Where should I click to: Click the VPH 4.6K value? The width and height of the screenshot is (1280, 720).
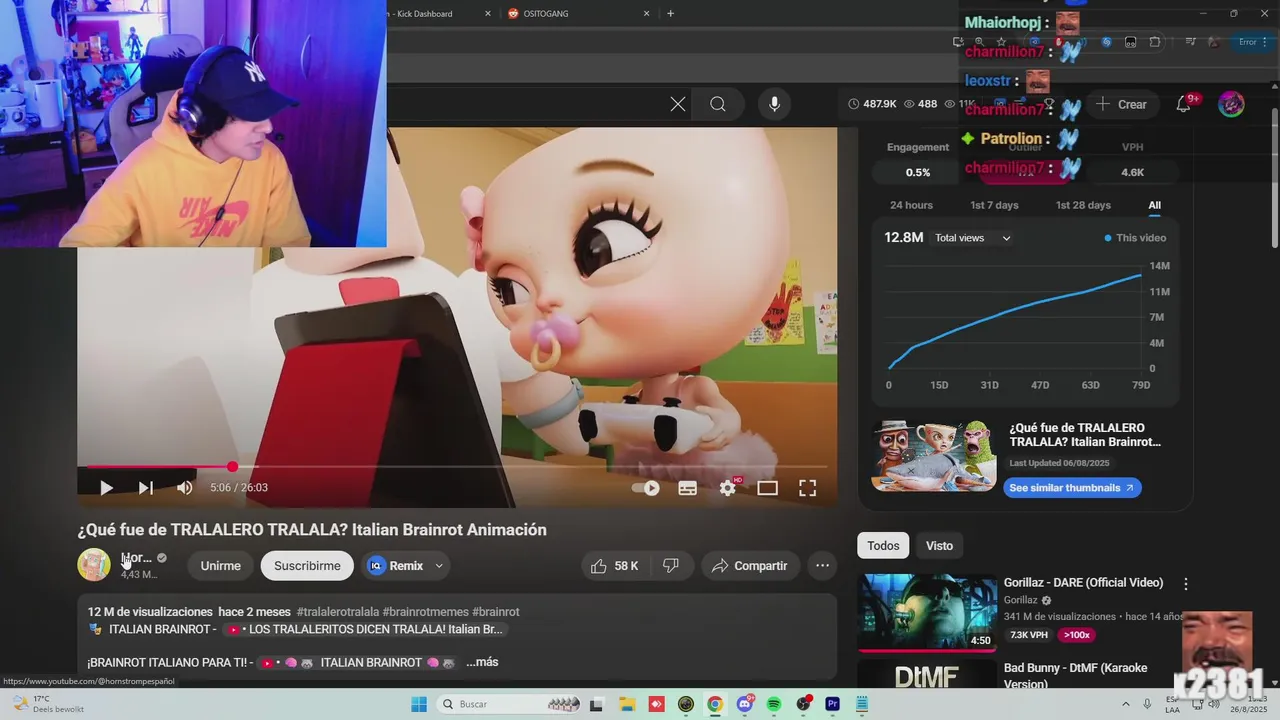tap(1132, 172)
